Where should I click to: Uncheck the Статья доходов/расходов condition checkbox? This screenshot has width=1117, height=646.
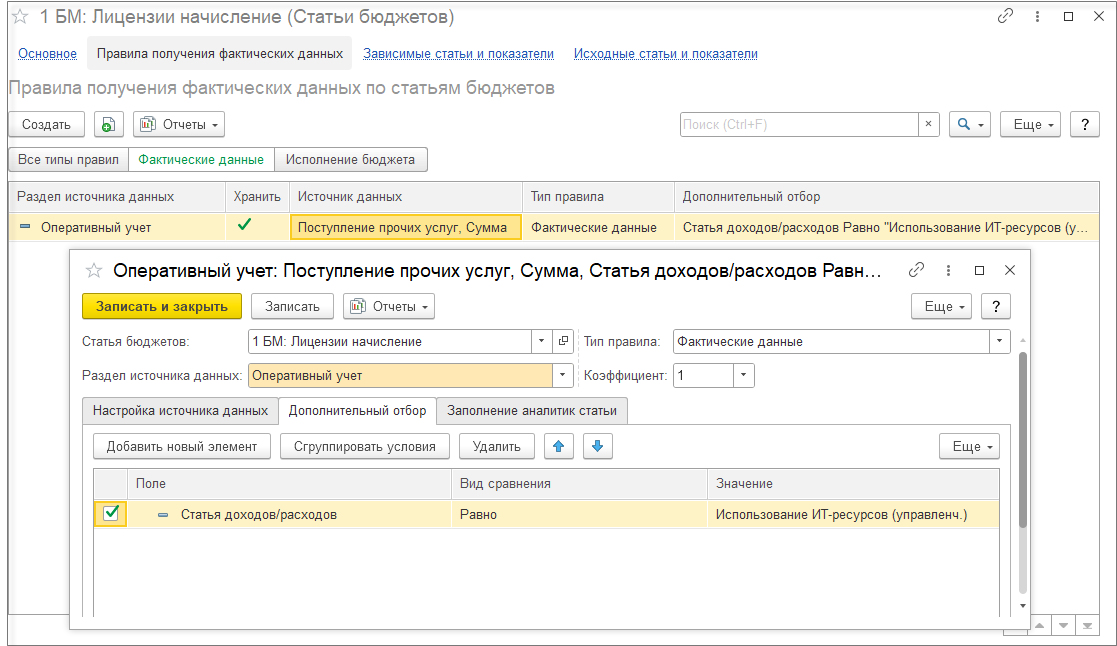[110, 514]
